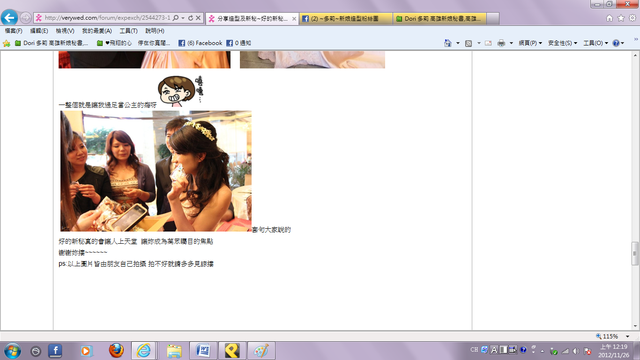Click the 115% zoom level button
Viewport: 640px width, 360px height.
pyautogui.click(x=607, y=336)
